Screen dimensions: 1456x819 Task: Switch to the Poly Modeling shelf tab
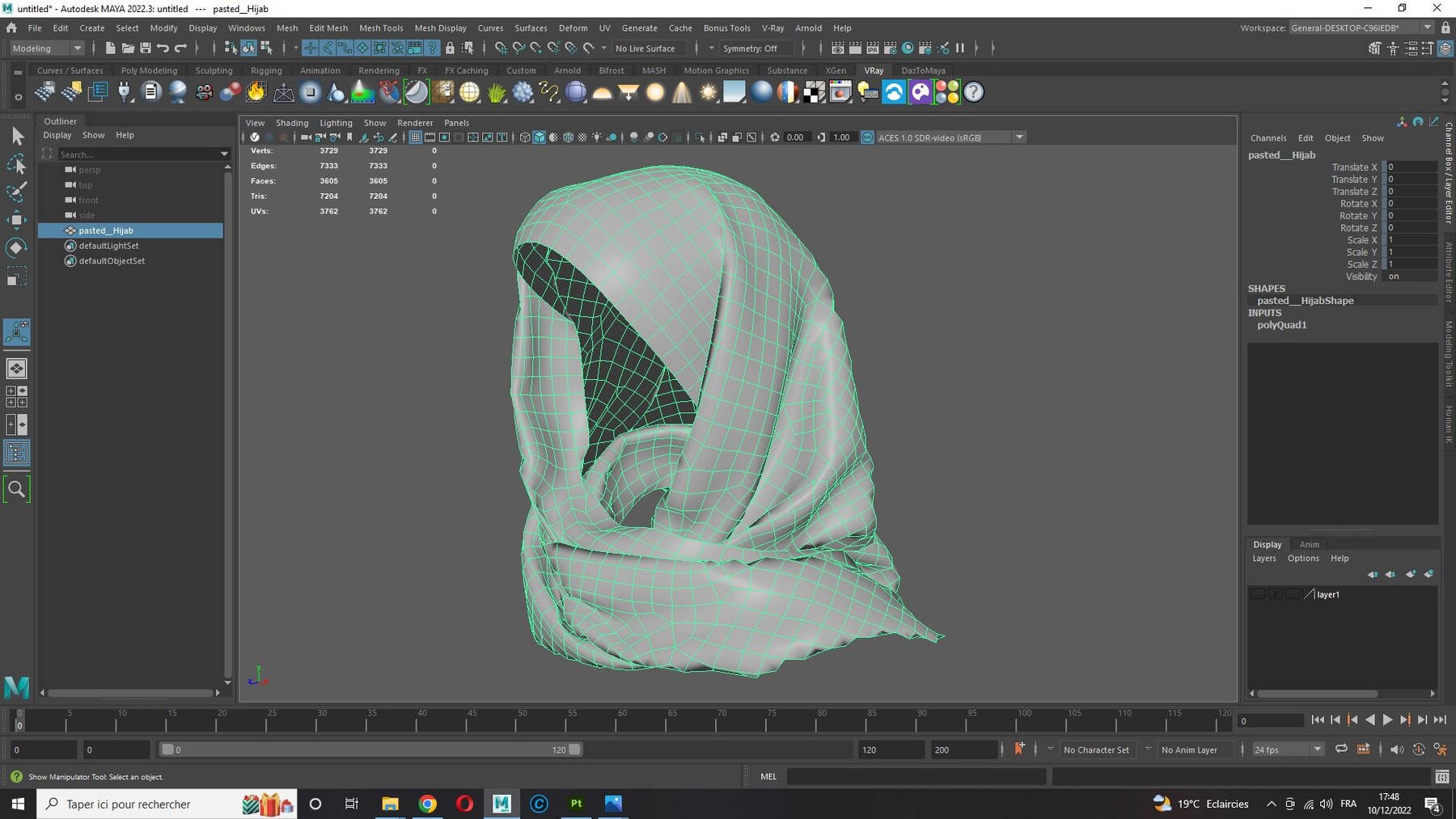tap(149, 70)
